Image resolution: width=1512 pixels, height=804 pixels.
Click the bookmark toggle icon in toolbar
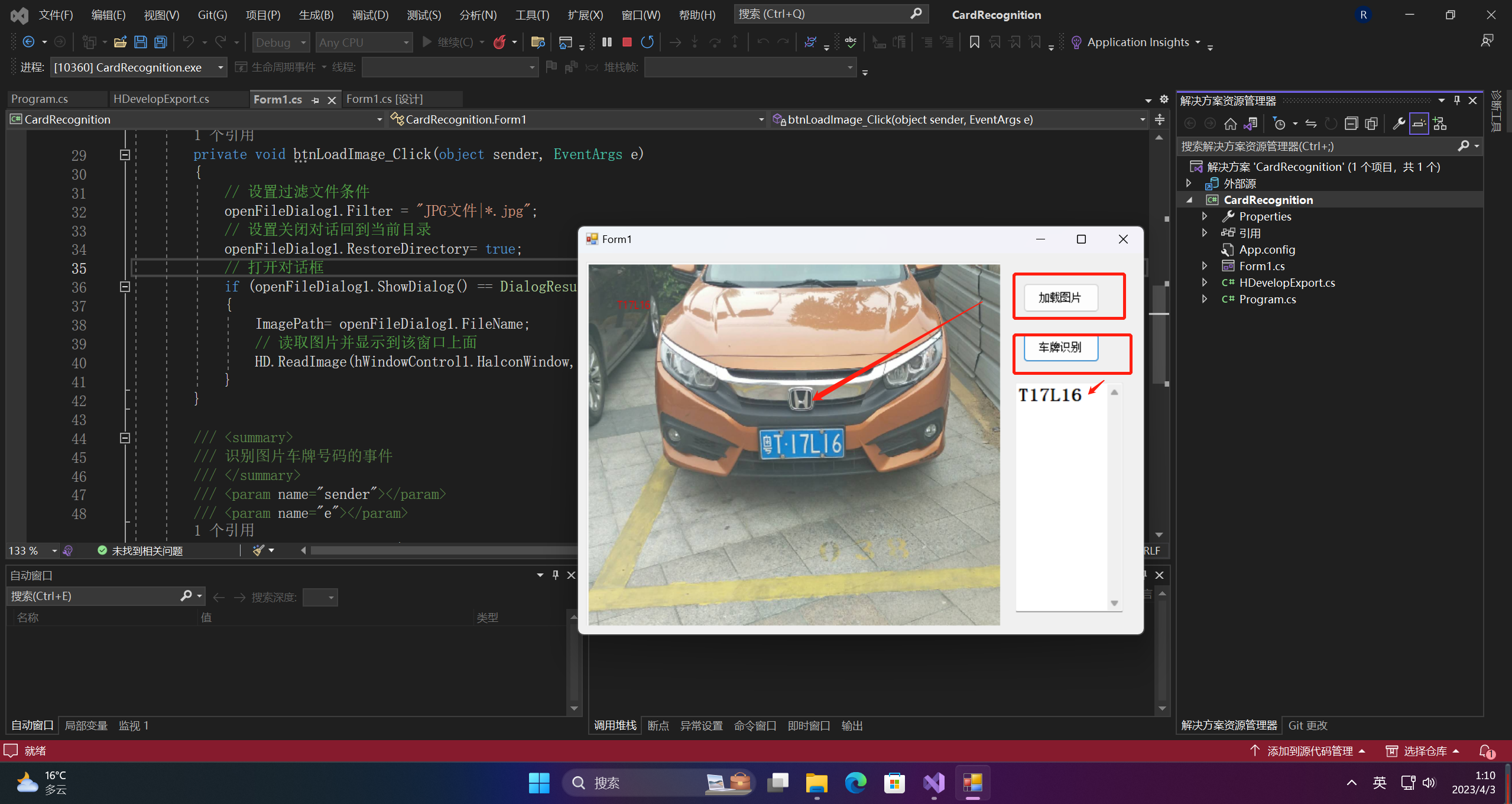click(x=975, y=42)
